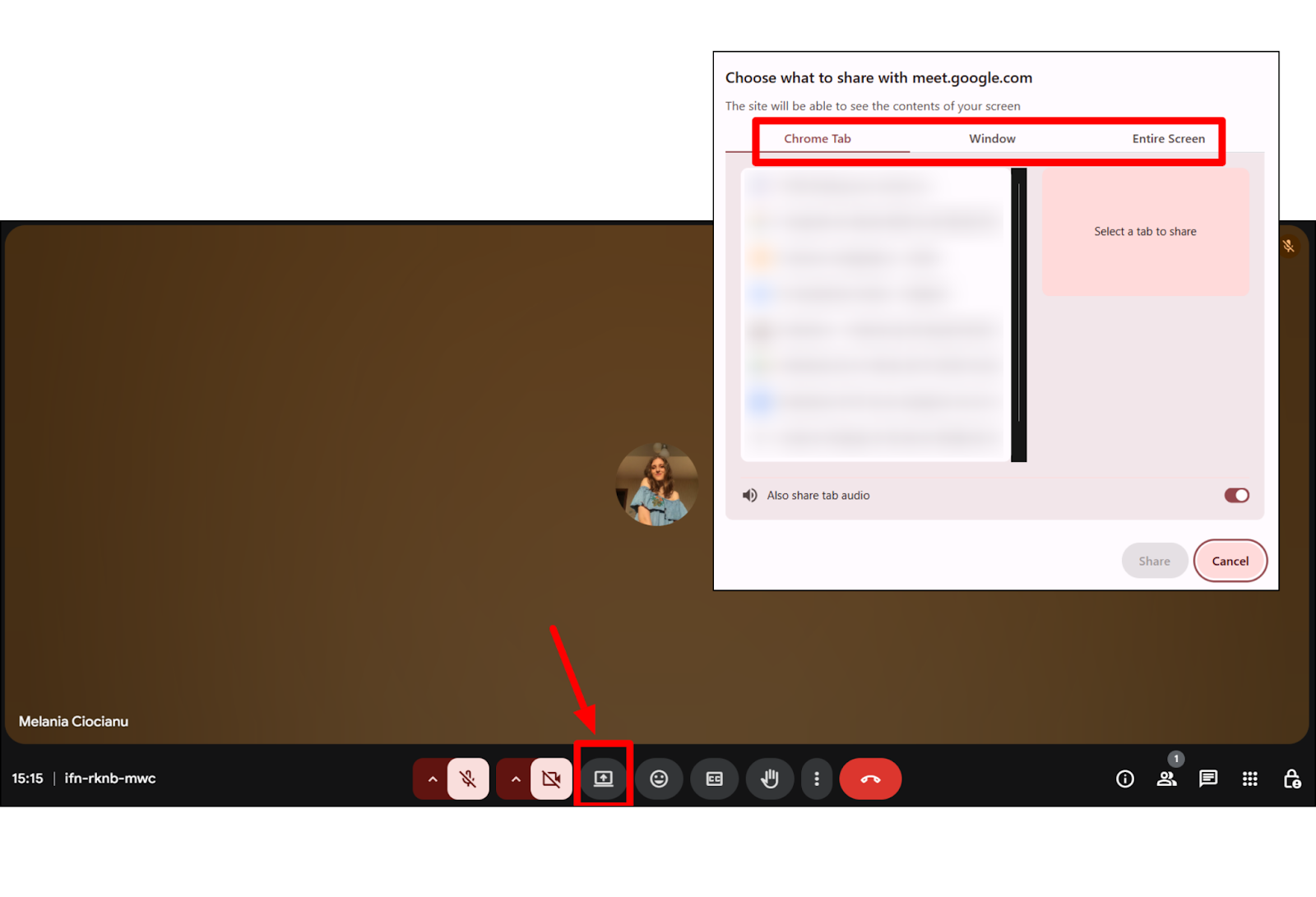Open the Present now screen share control
The height and width of the screenshot is (897, 1316).
[603, 779]
